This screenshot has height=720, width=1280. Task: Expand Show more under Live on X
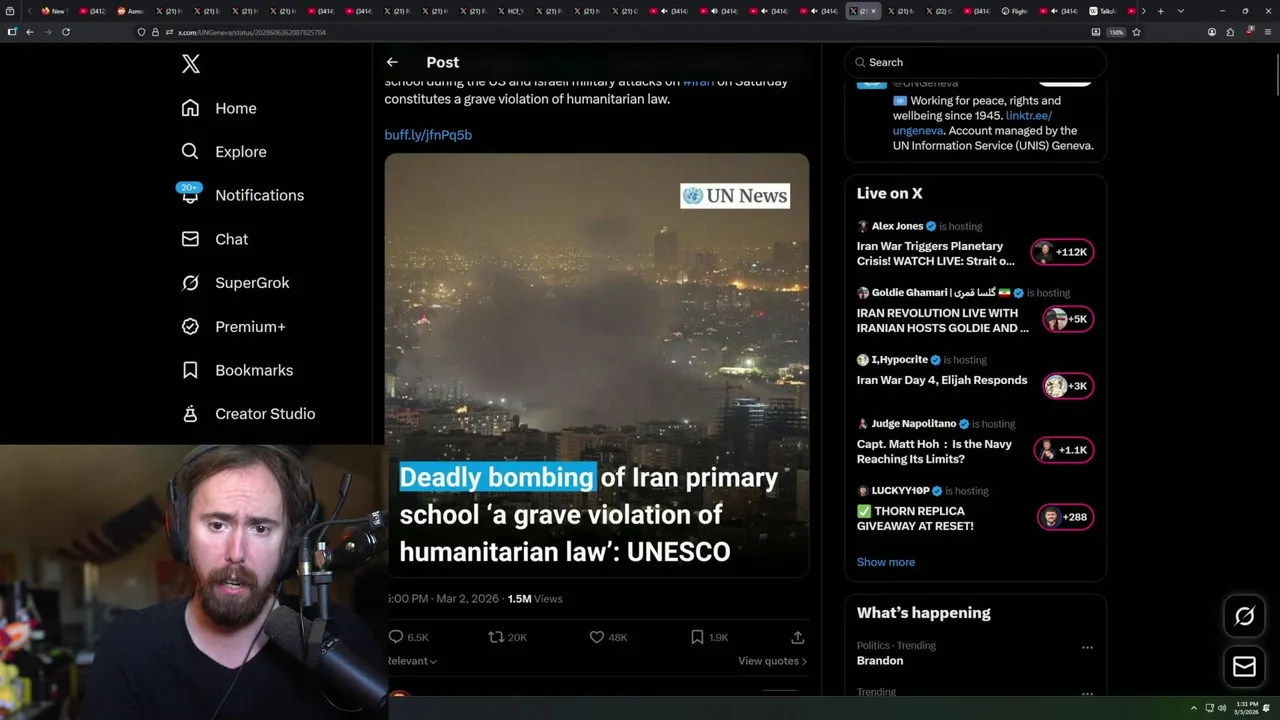tap(886, 562)
